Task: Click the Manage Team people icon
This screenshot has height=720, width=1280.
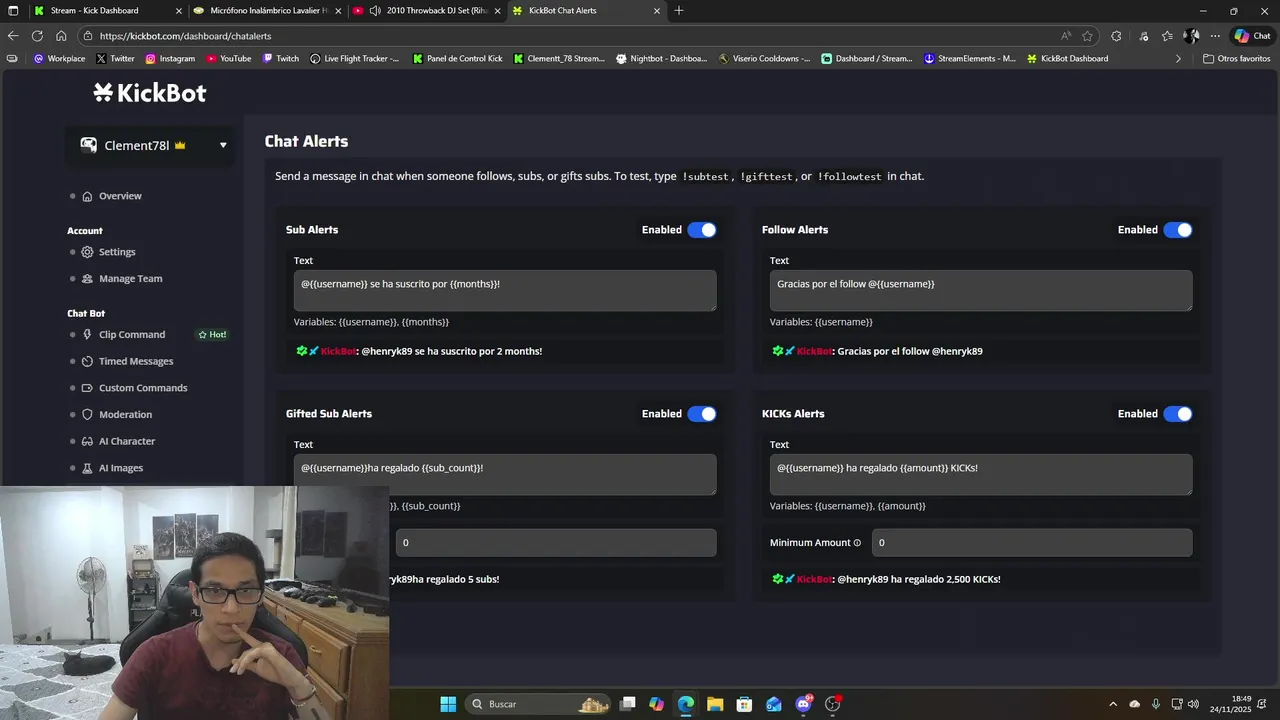Action: click(87, 279)
